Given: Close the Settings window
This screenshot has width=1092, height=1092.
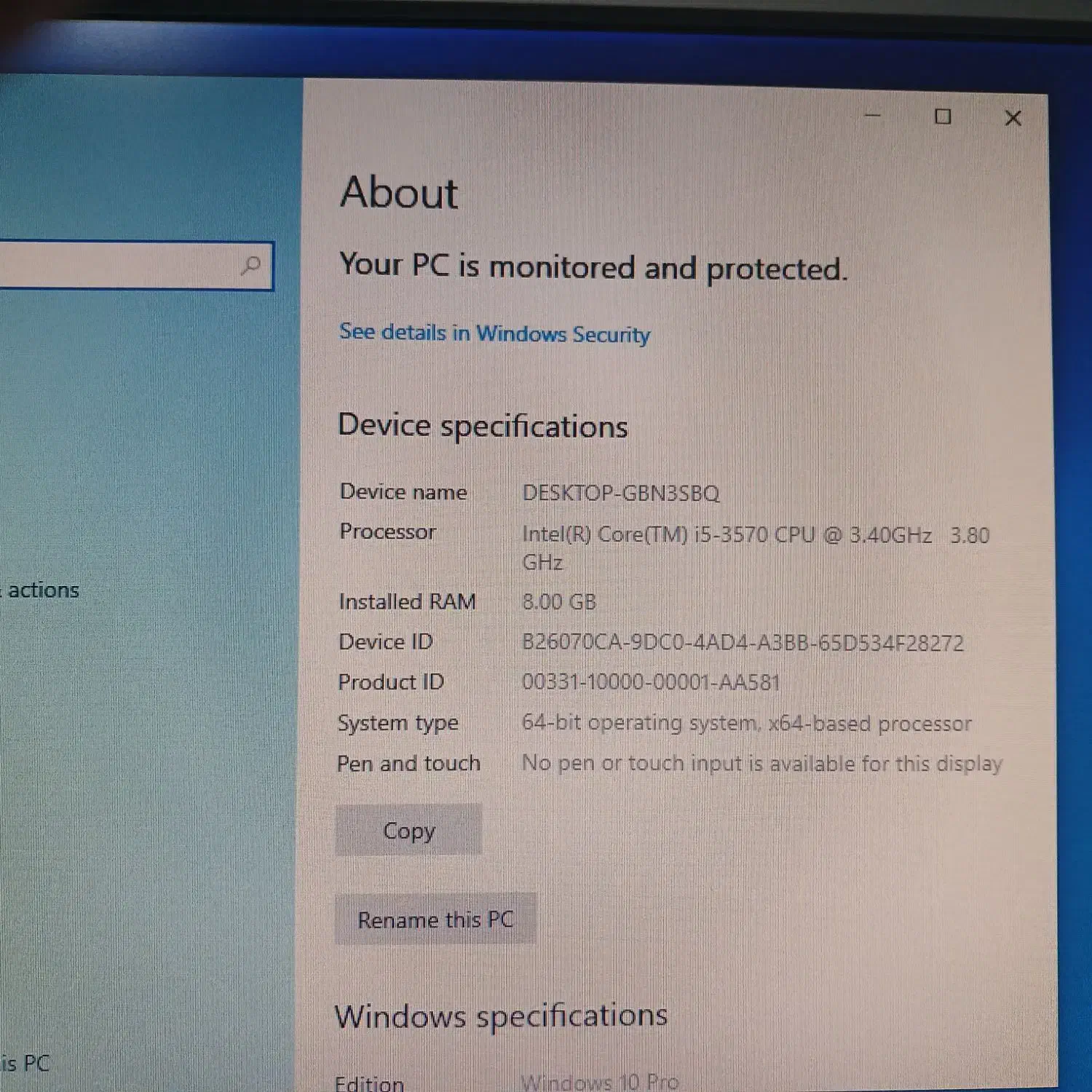Looking at the screenshot, I should 1013,118.
